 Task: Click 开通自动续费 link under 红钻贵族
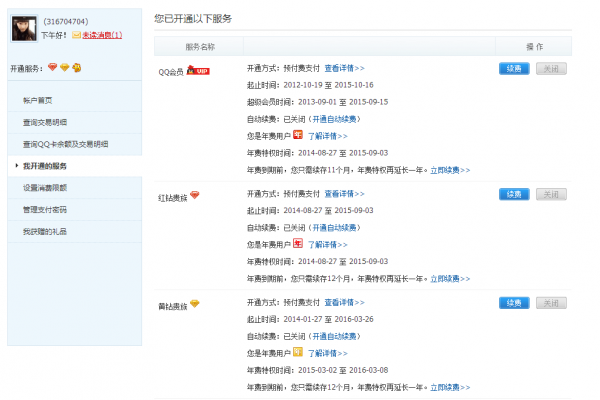[334, 228]
